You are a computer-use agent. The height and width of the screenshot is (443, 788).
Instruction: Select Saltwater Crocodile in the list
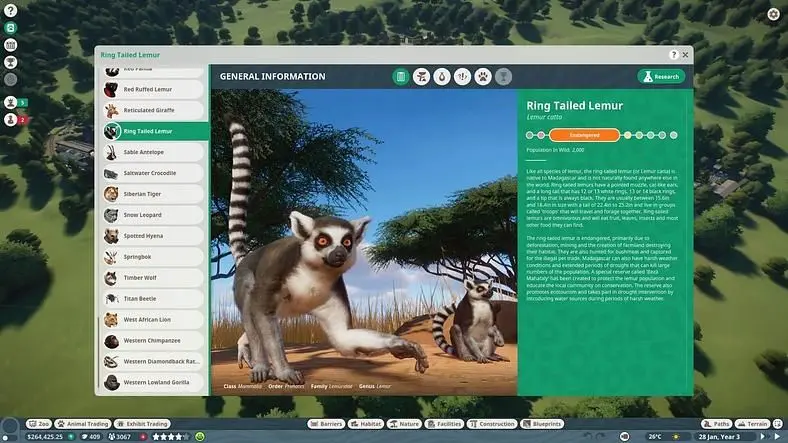pyautogui.click(x=154, y=173)
